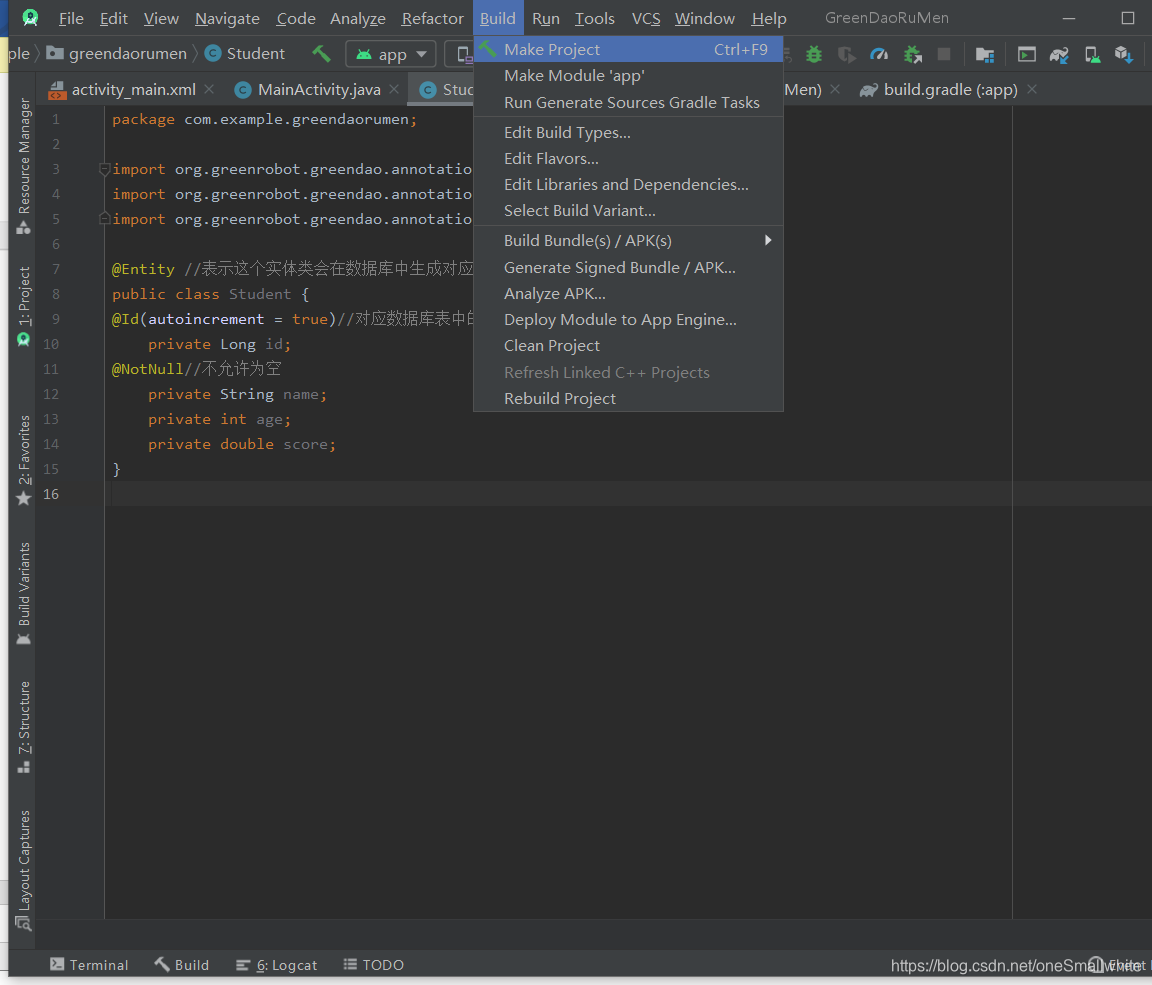Click the green Debug bug icon
This screenshot has height=985, width=1152.
pyautogui.click(x=814, y=54)
